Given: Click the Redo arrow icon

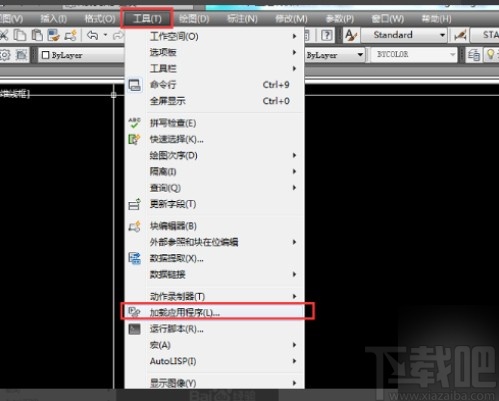Looking at the screenshot, I should (118, 35).
